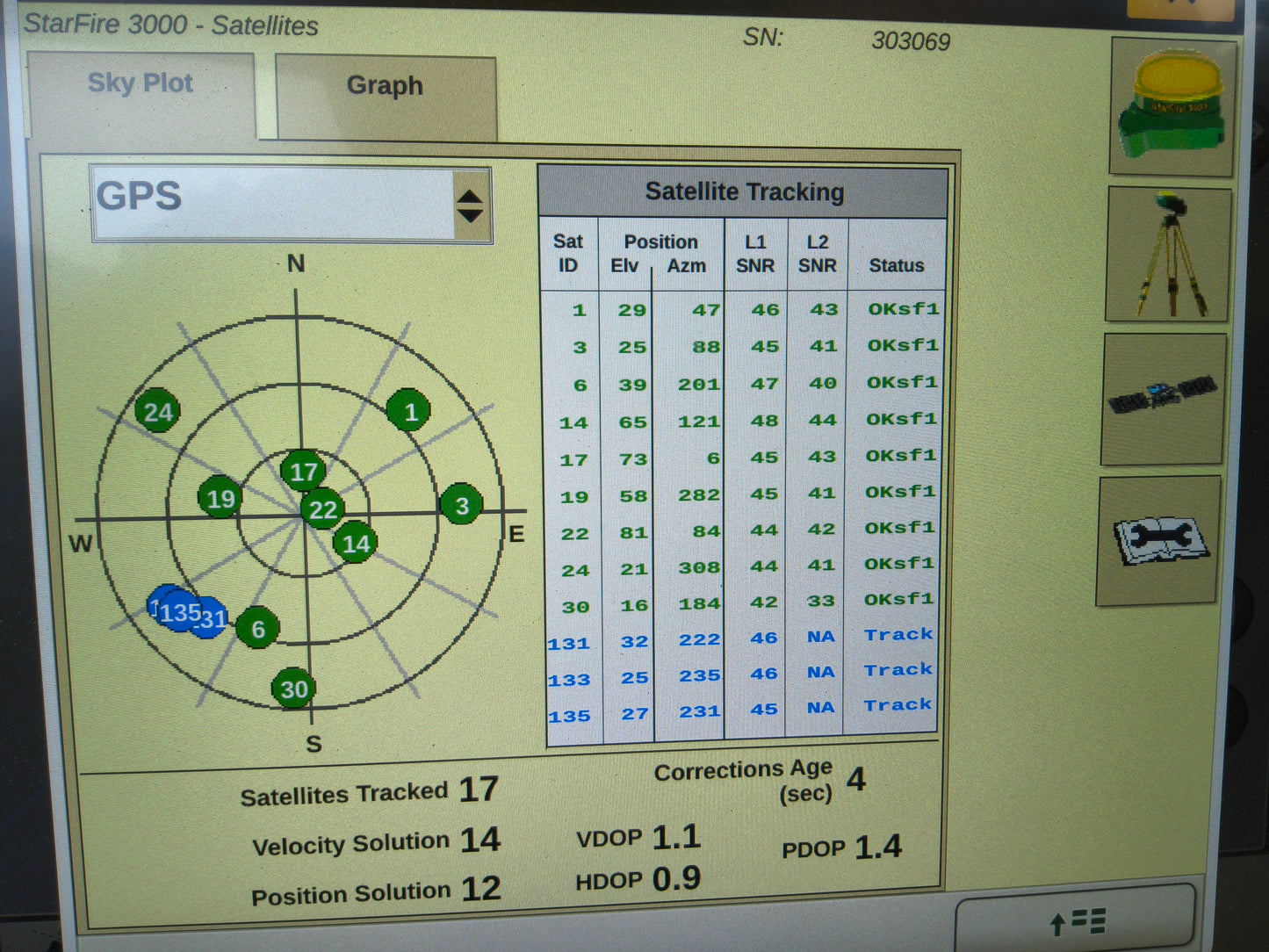Click the GPS dropdown up-down arrows
Screen dimensions: 1269x952
471,206
